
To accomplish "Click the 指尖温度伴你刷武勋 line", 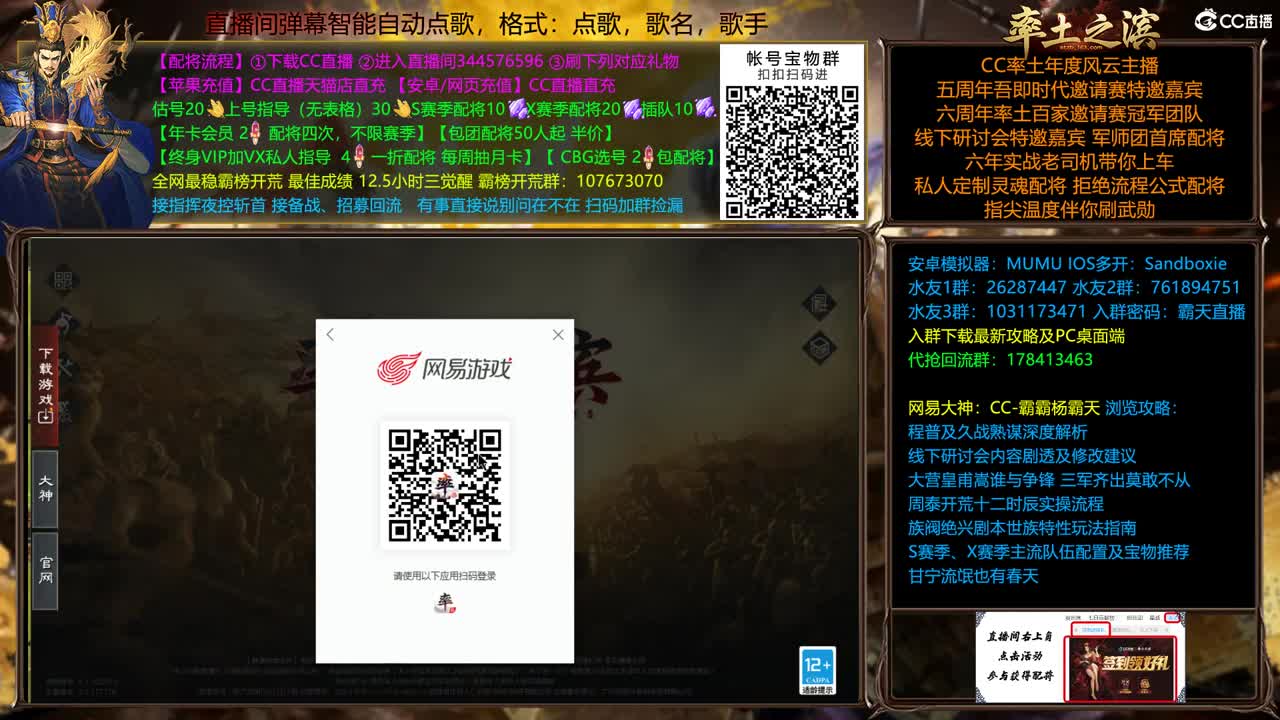I will [x=1069, y=210].
